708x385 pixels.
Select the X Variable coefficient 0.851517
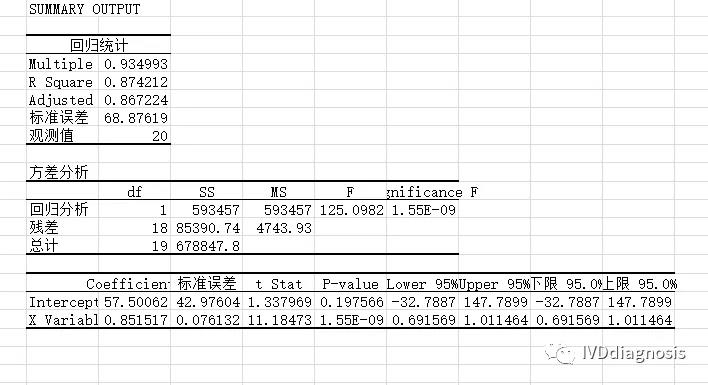coord(135,320)
